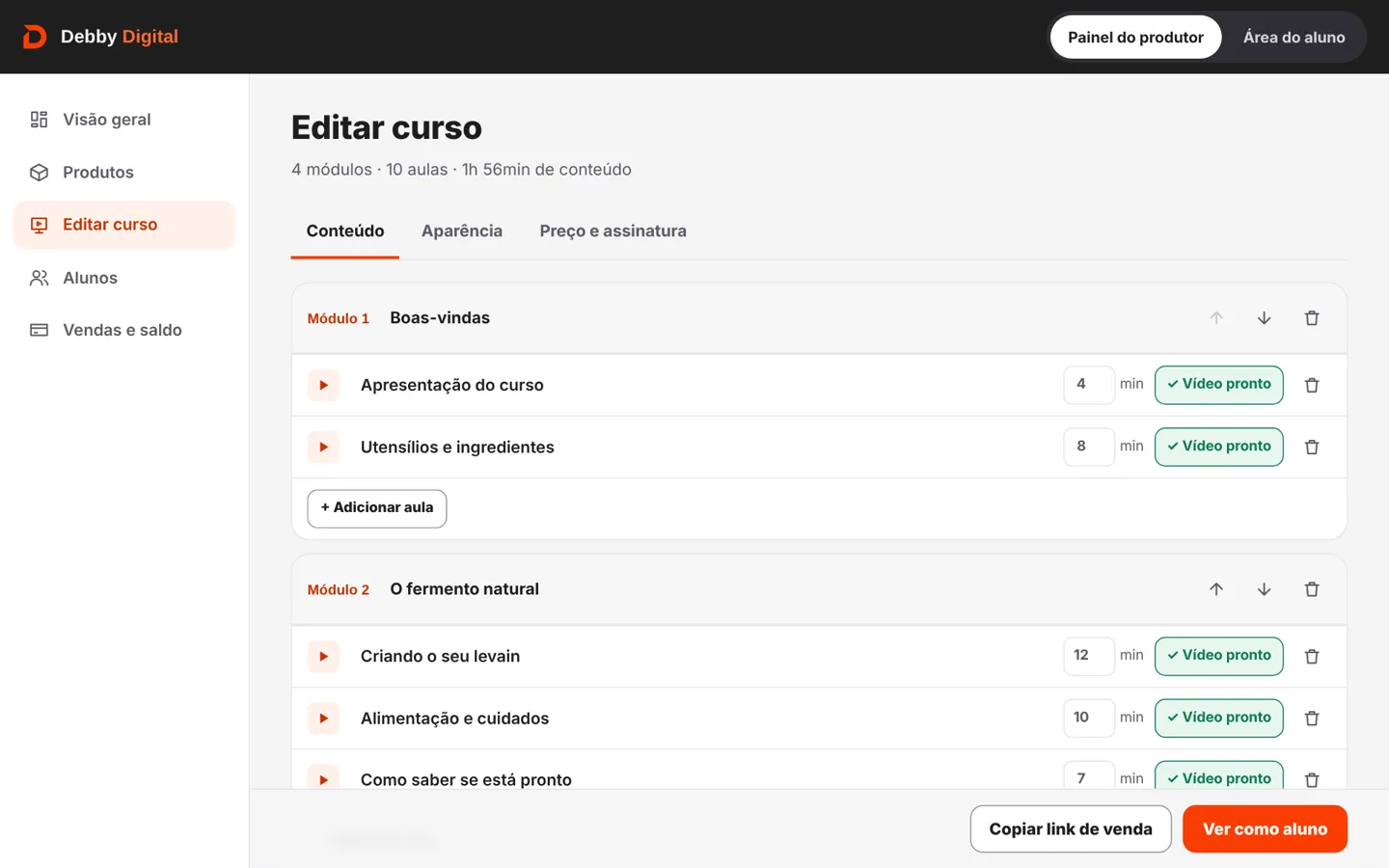Image resolution: width=1389 pixels, height=868 pixels.
Task: Delete the Apresentação do curso lesson
Action: click(x=1312, y=385)
